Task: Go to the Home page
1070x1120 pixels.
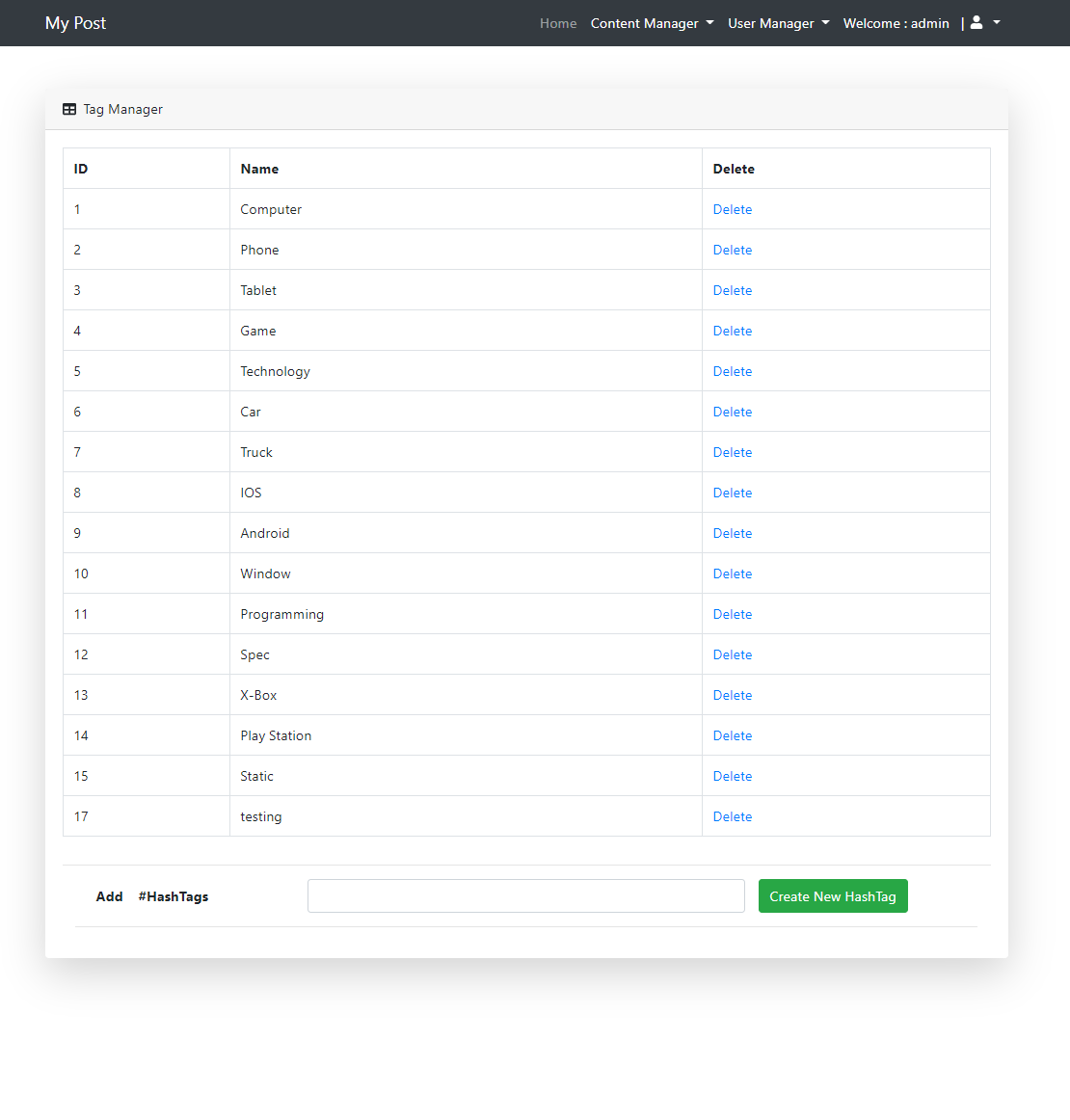Action: pyautogui.click(x=558, y=23)
